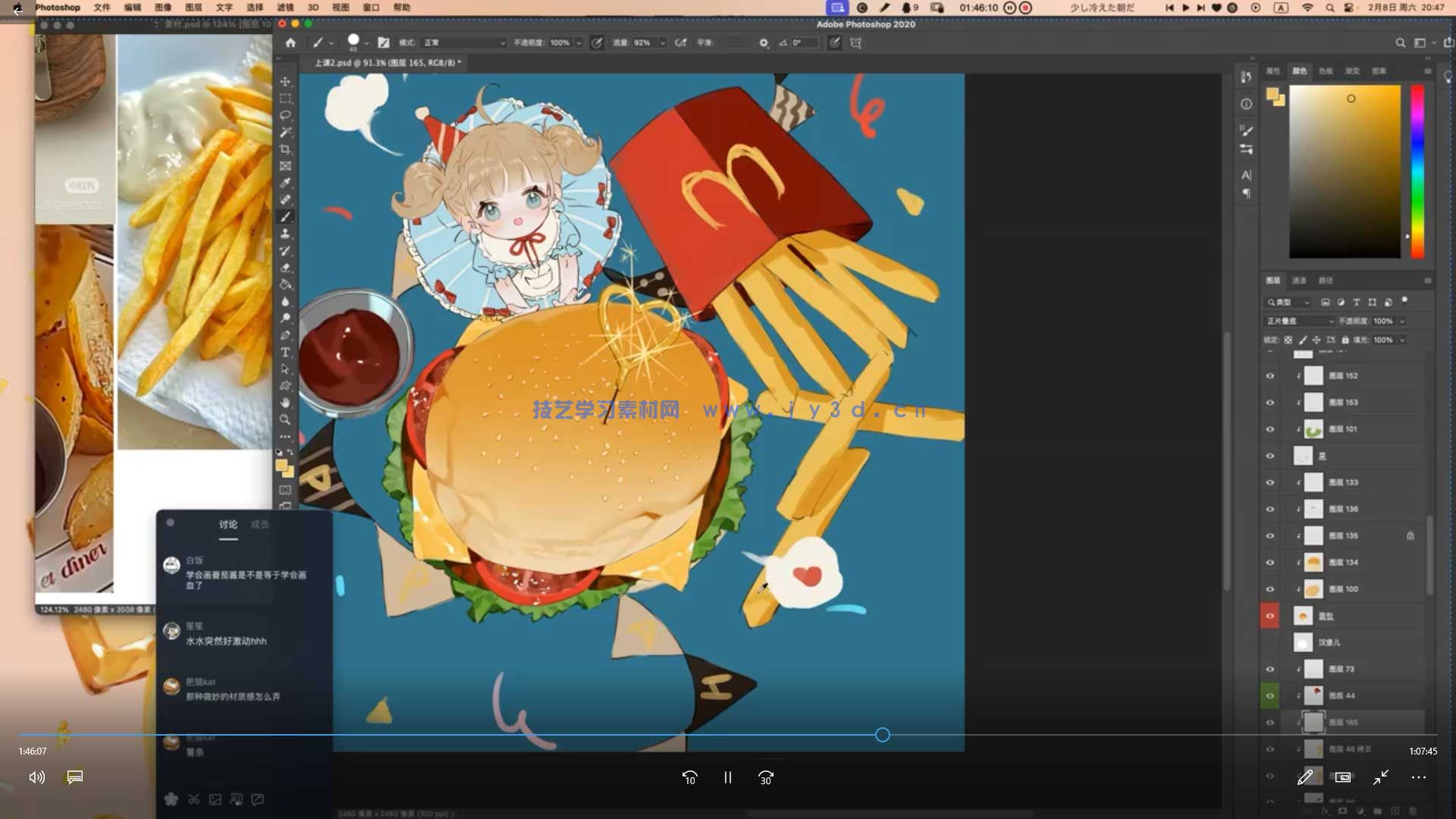Toggle visibility of layer 图层 134
1456x819 pixels.
(x=1270, y=563)
